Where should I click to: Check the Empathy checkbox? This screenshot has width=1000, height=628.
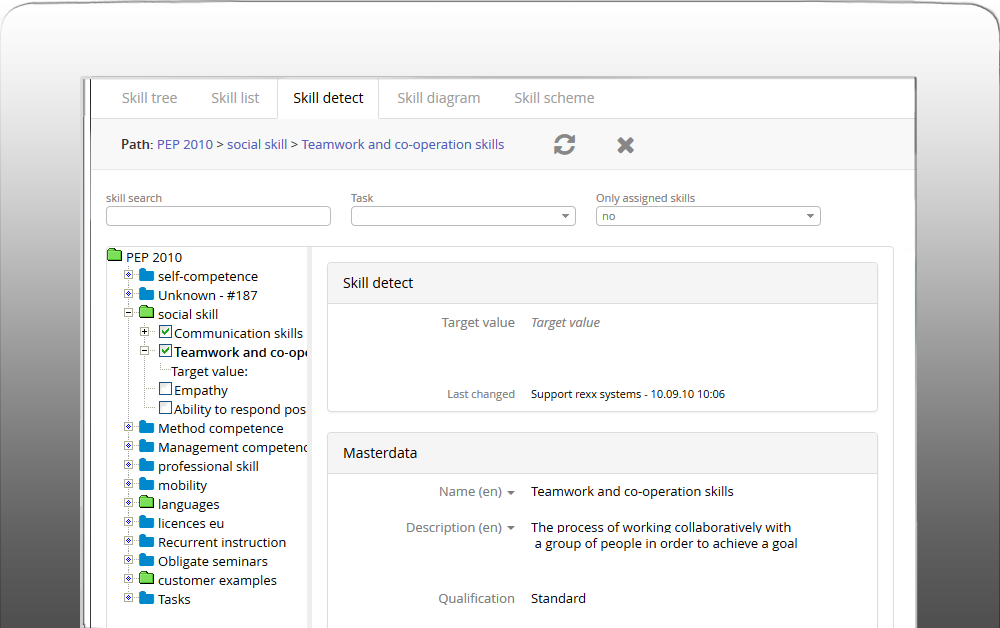coord(165,389)
